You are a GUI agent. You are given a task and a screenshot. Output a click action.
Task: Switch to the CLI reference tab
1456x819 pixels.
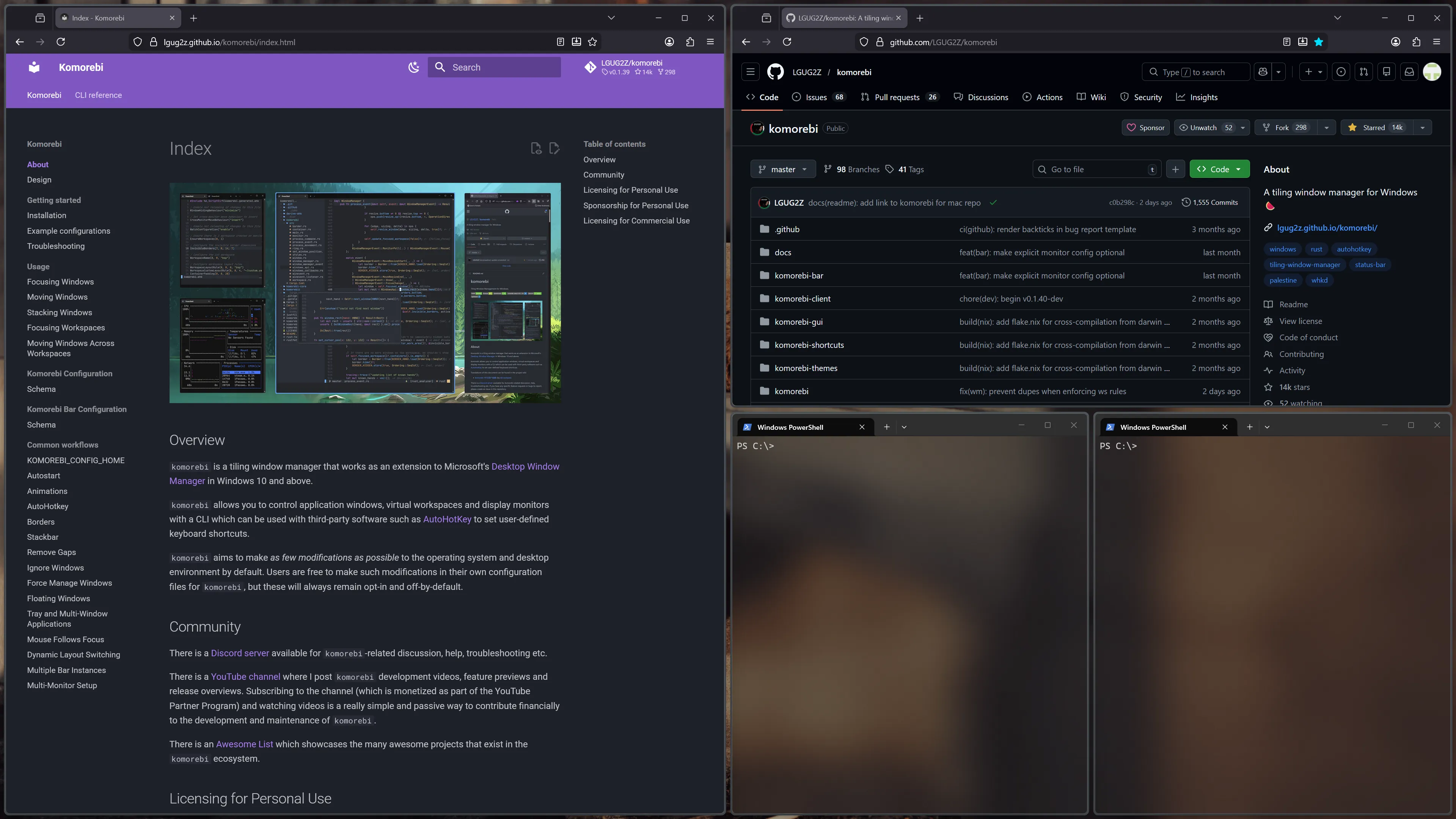(98, 95)
